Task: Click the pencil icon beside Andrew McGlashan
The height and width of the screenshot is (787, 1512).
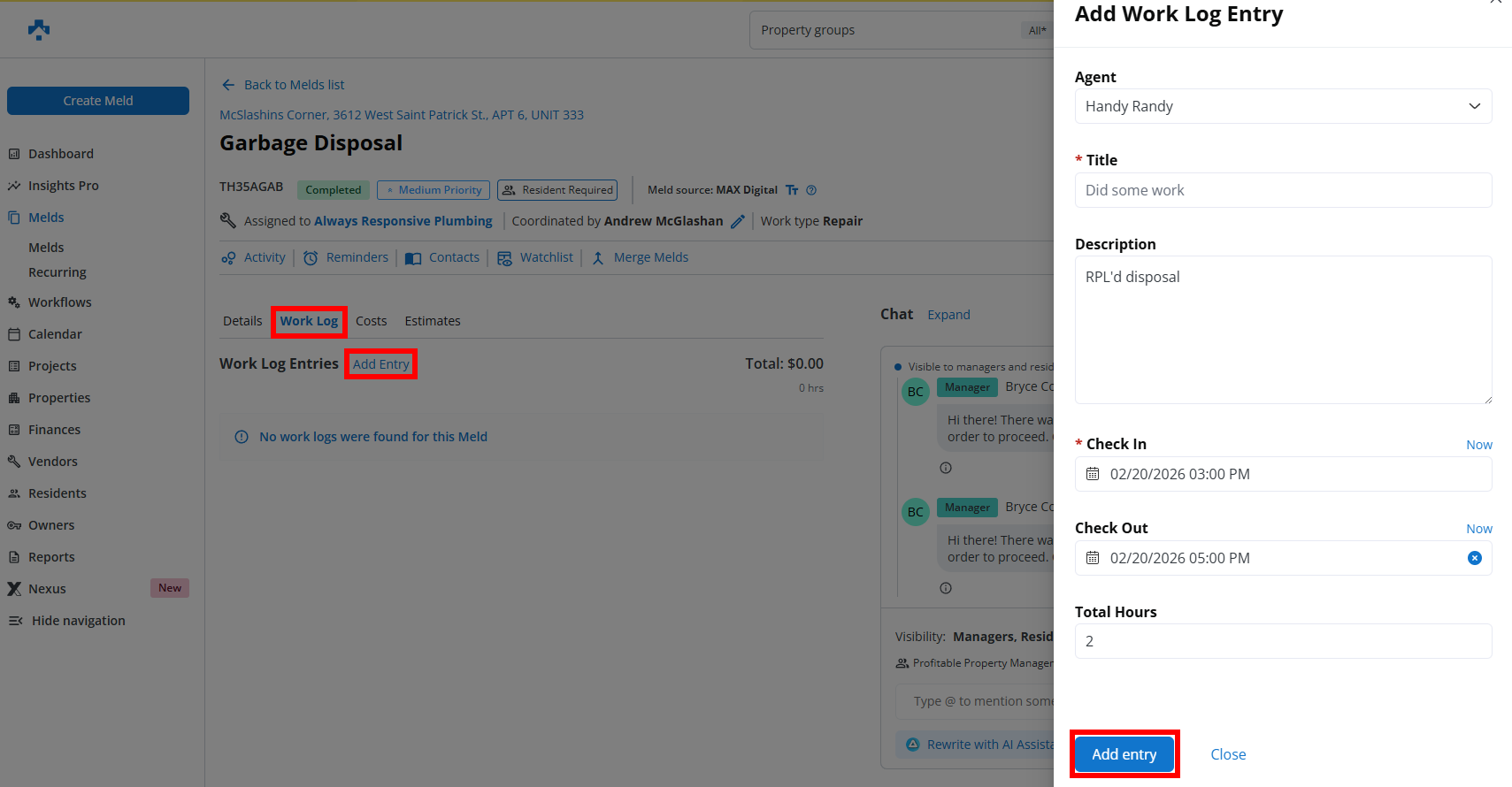Action: point(738,222)
